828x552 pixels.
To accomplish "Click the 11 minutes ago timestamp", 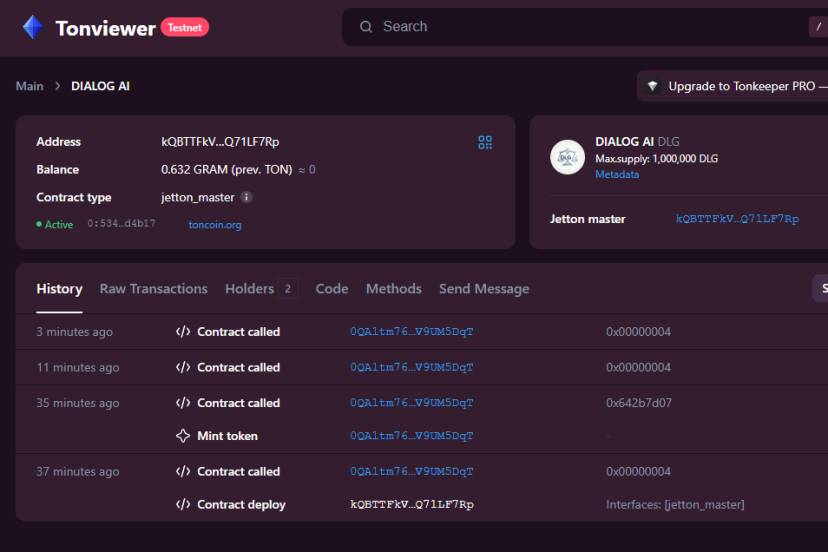I will [78, 367].
